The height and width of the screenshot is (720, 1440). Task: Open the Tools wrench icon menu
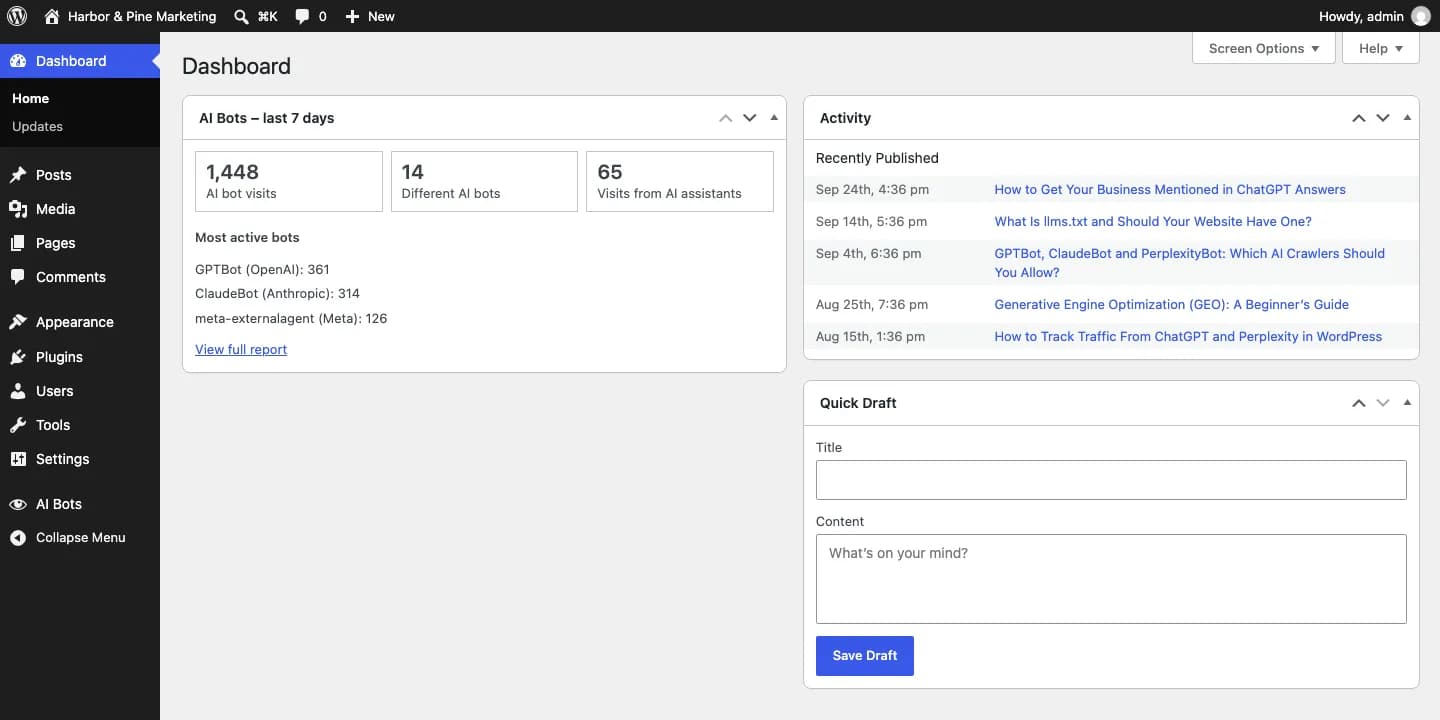click(x=18, y=425)
